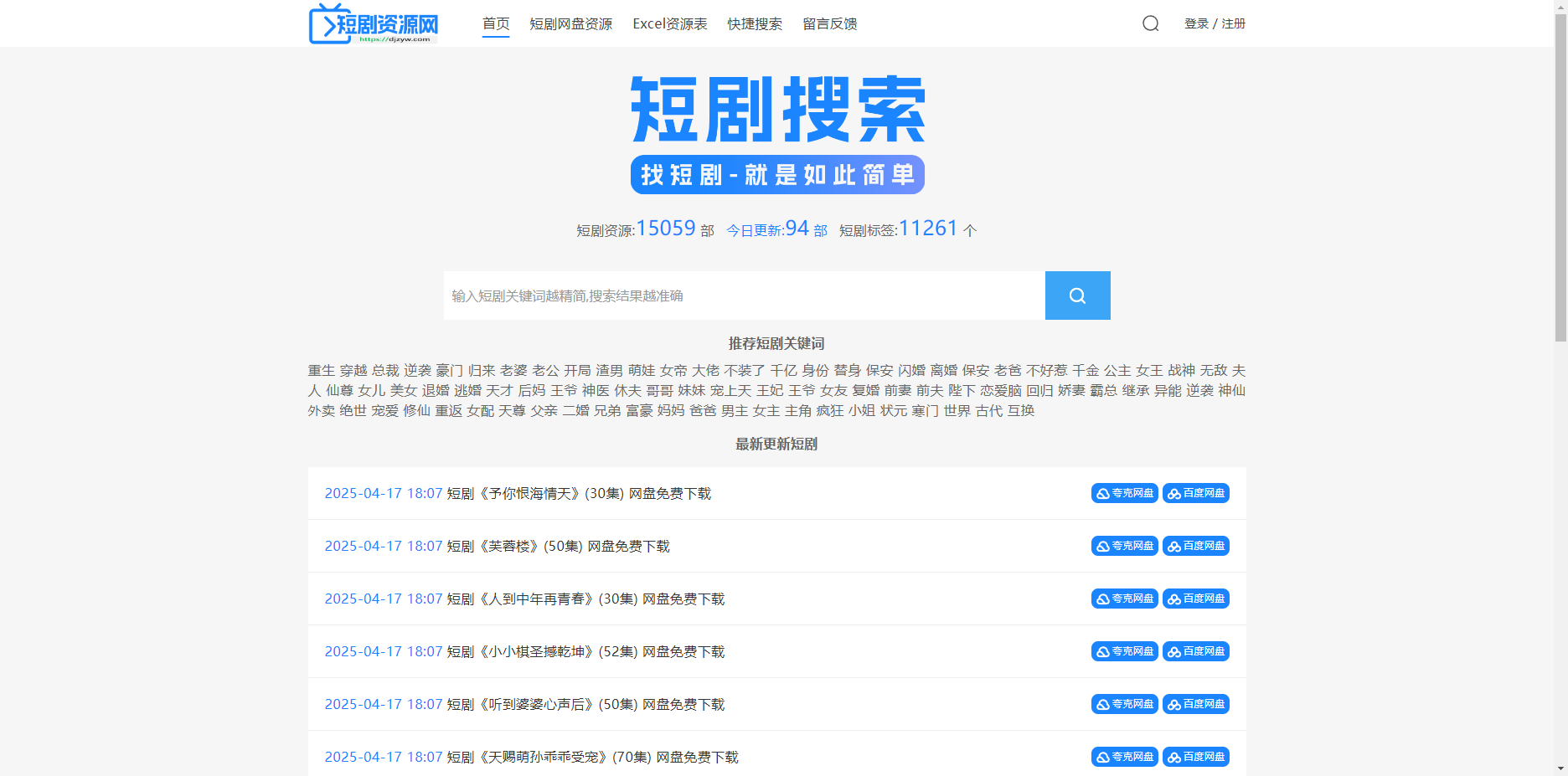Open 夸克网盘 for 芙蓉楼
1568x776 pixels.
1124,546
